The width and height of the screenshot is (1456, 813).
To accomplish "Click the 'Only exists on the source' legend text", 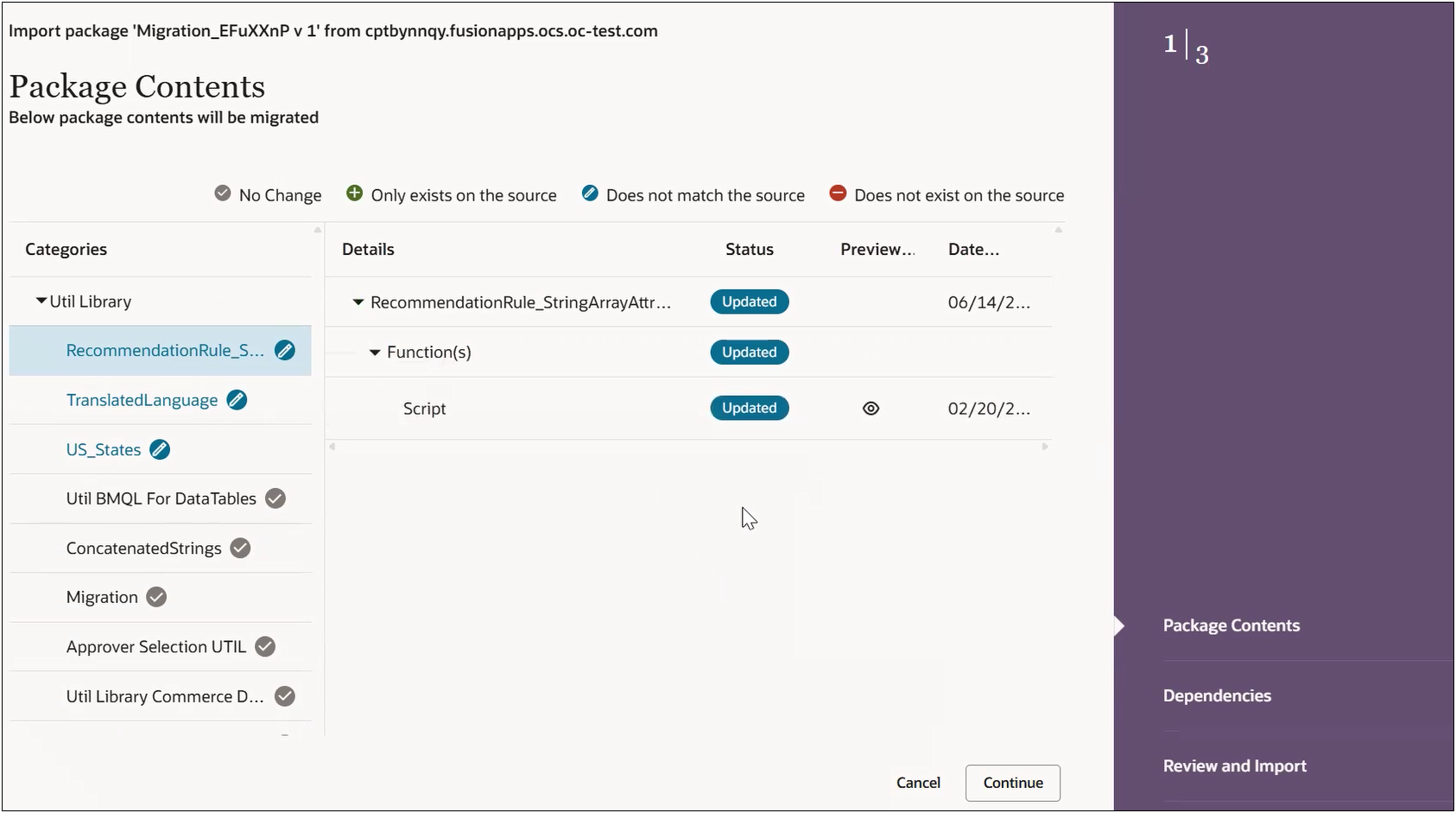I will [x=464, y=195].
